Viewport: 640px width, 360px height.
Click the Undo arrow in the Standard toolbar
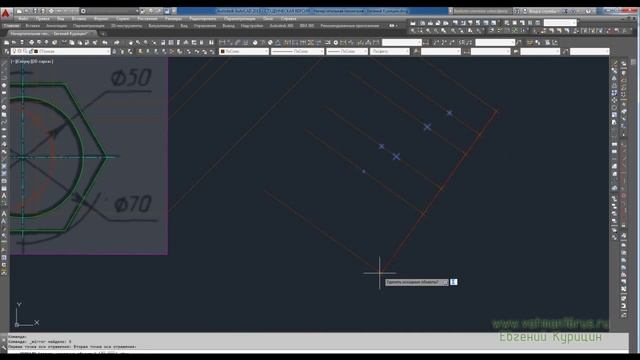tap(105, 42)
